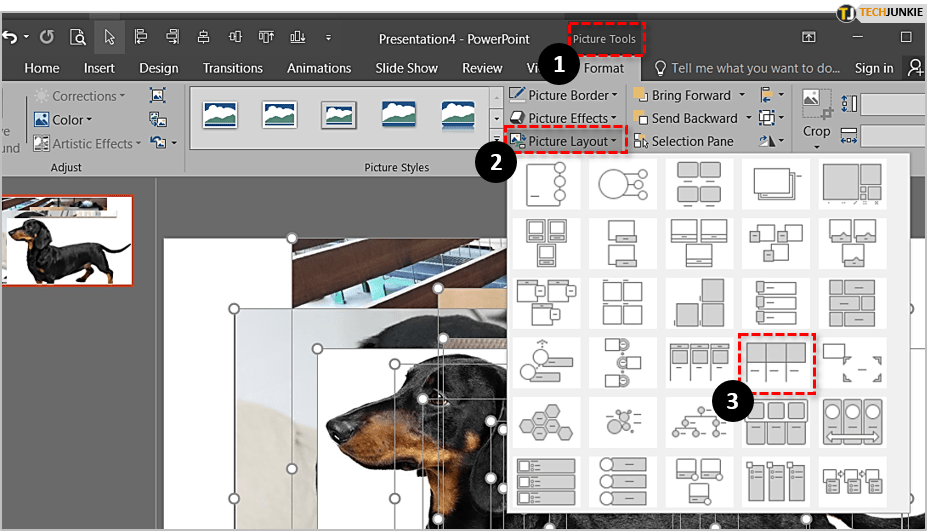Click the Artistic Effects icon

(x=42, y=143)
